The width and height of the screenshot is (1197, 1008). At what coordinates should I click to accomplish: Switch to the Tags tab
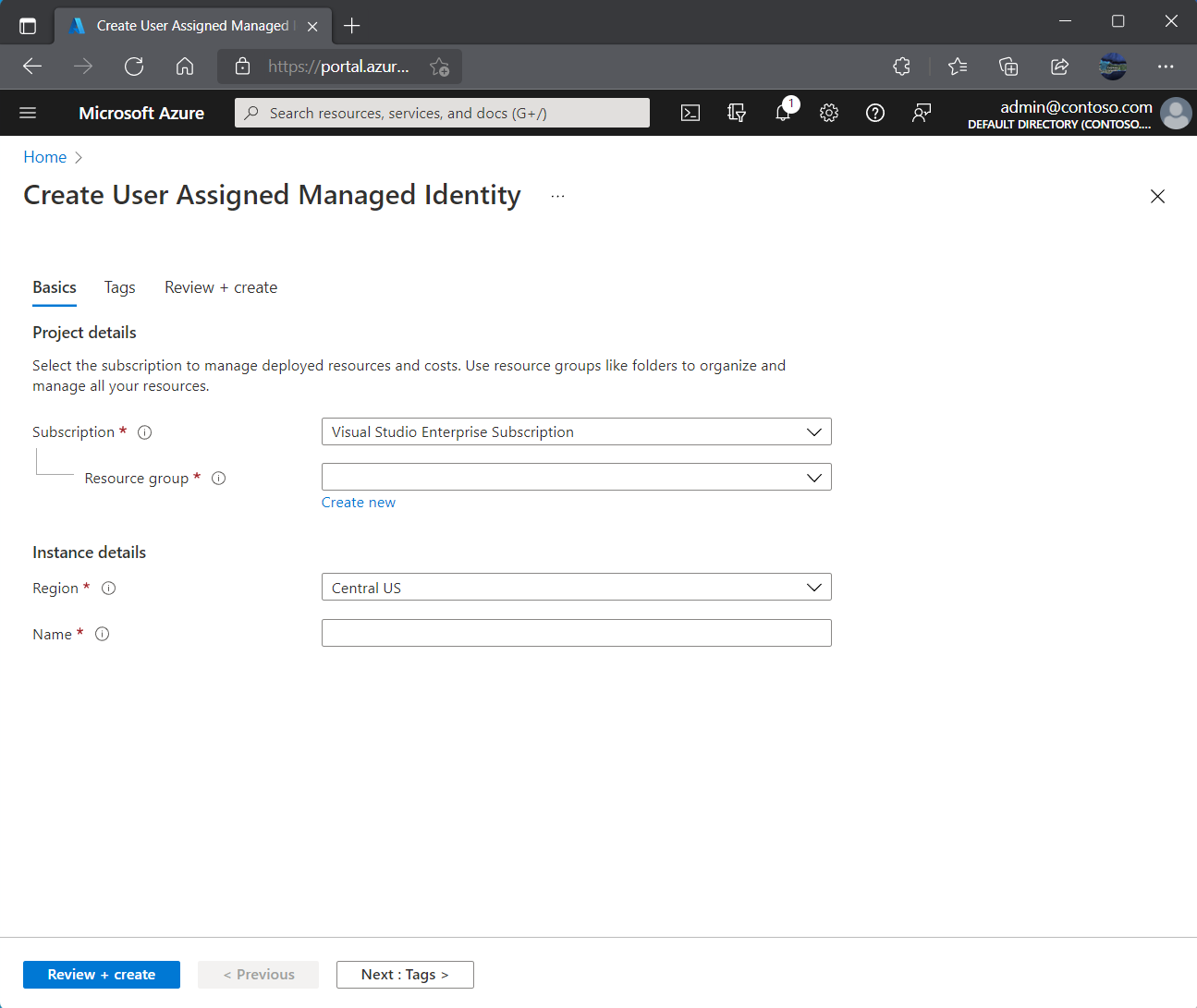pyautogui.click(x=119, y=287)
